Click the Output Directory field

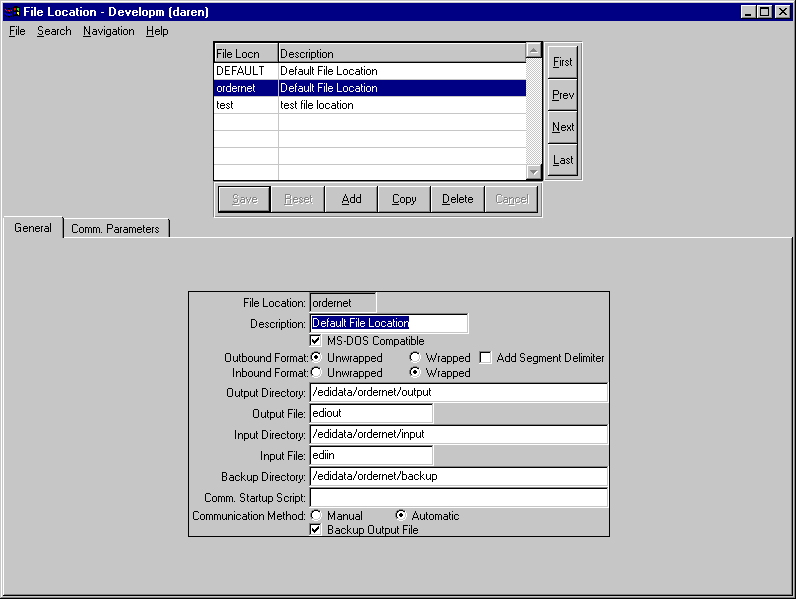point(458,392)
